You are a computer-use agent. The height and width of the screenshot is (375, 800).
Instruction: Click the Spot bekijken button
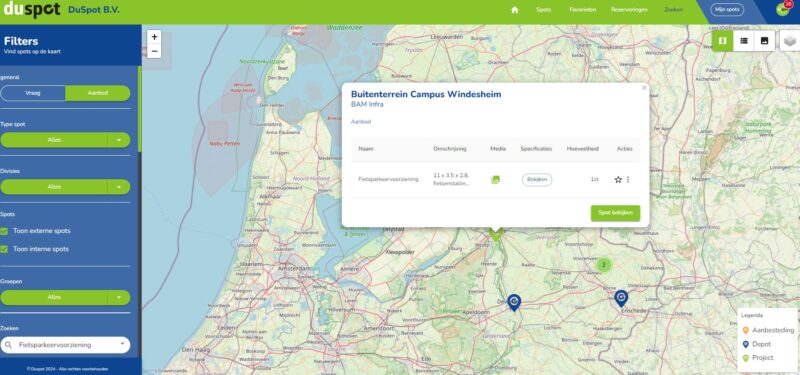[615, 213]
